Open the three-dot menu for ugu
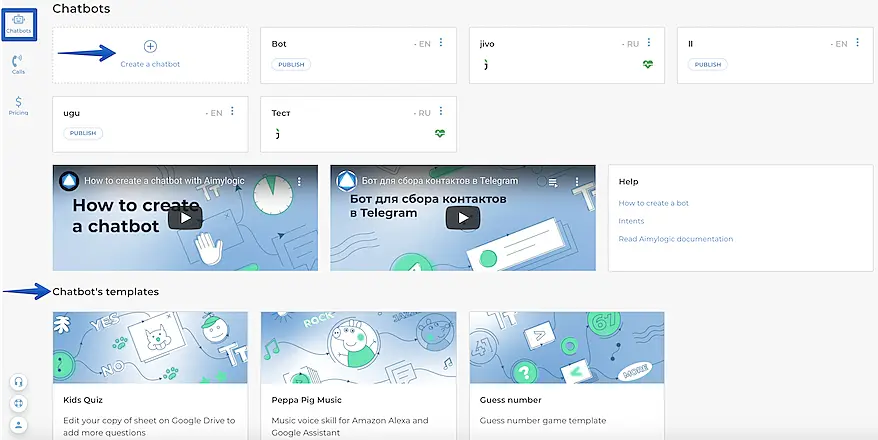The height and width of the screenshot is (440, 878). [232, 112]
